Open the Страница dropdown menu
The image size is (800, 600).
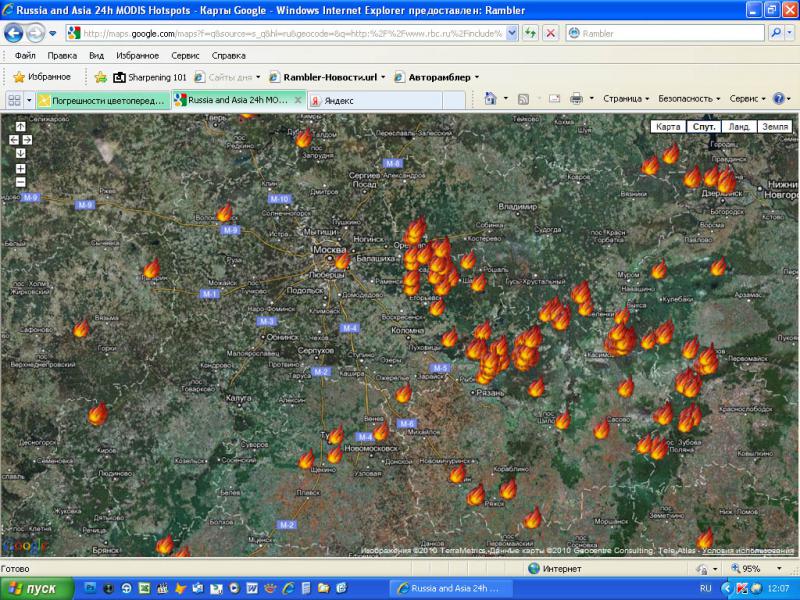(626, 98)
